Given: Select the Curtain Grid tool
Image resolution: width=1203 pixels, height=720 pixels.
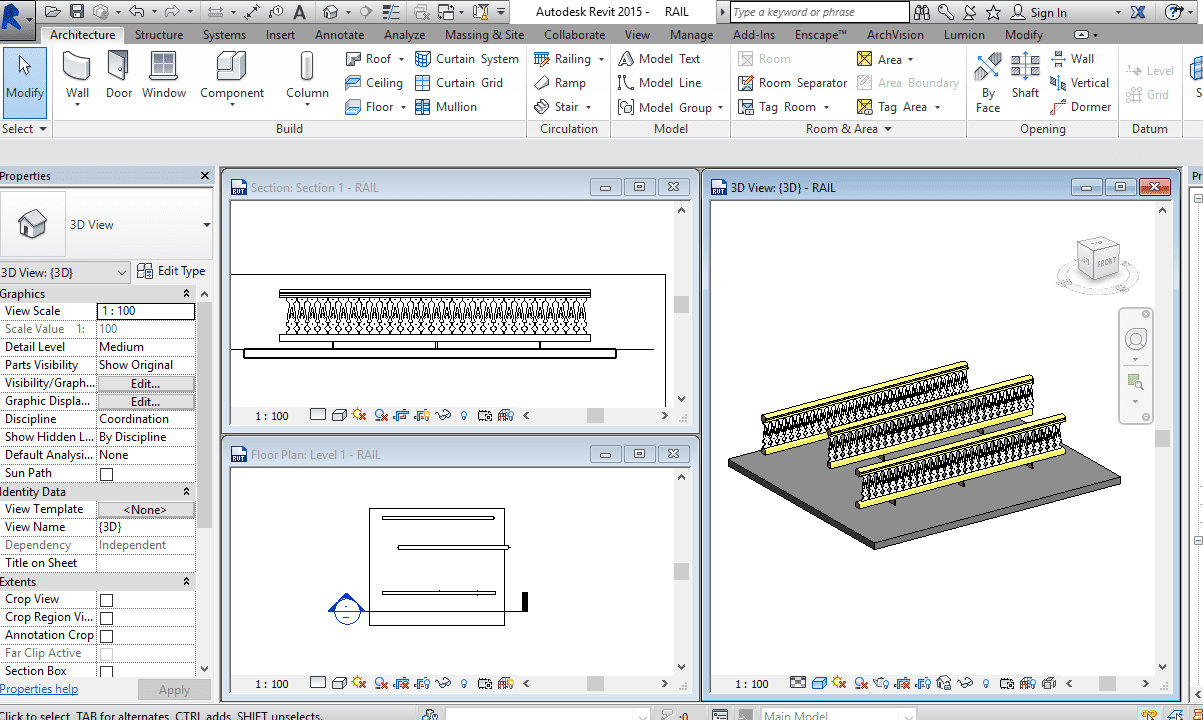Looking at the screenshot, I should pos(458,83).
